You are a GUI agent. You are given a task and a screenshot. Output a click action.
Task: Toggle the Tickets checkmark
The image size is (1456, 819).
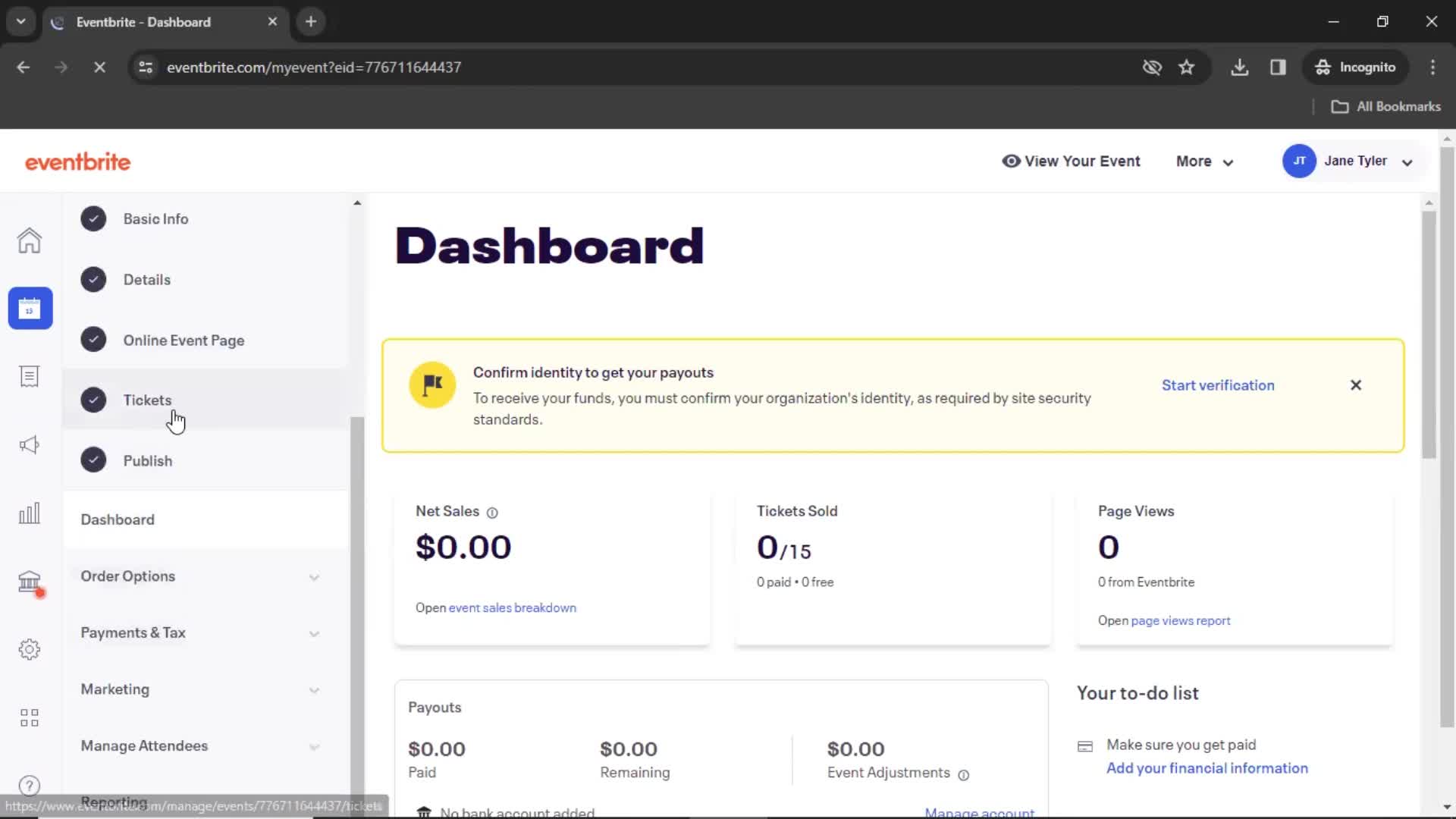pos(93,400)
